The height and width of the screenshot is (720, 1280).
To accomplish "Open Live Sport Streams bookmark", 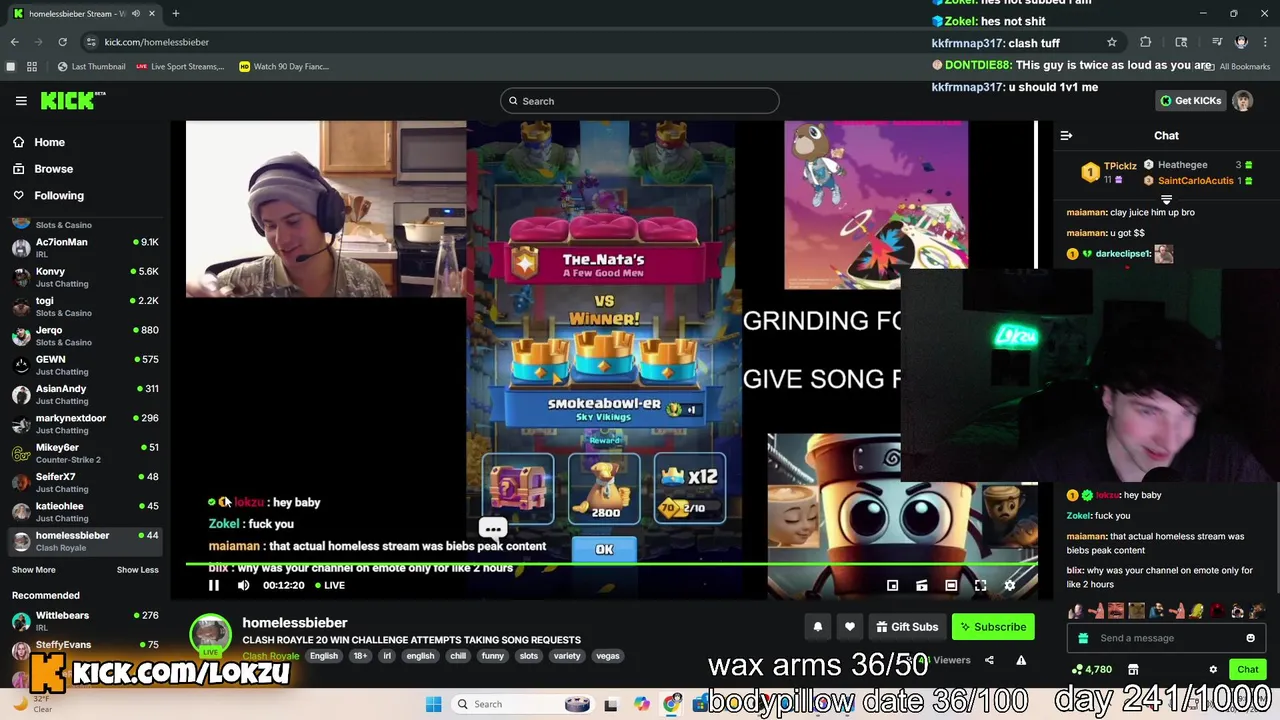I will 180,67.
